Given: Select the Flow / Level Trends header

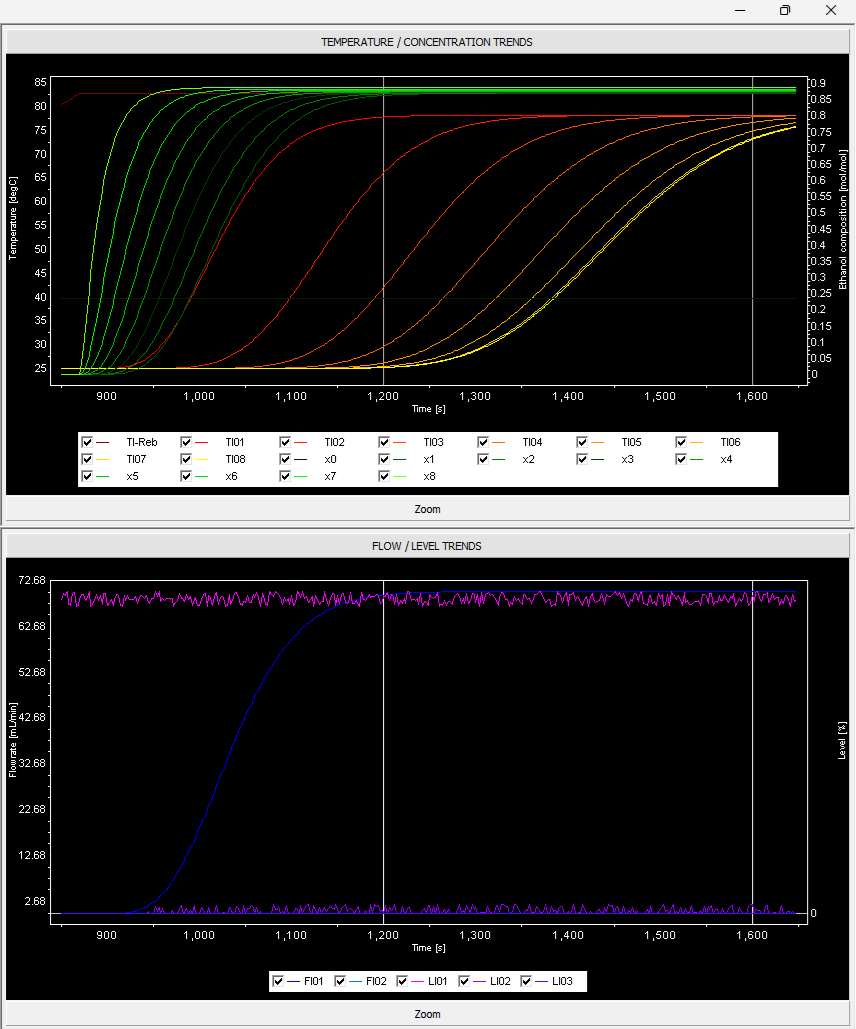Looking at the screenshot, I should [x=427, y=546].
